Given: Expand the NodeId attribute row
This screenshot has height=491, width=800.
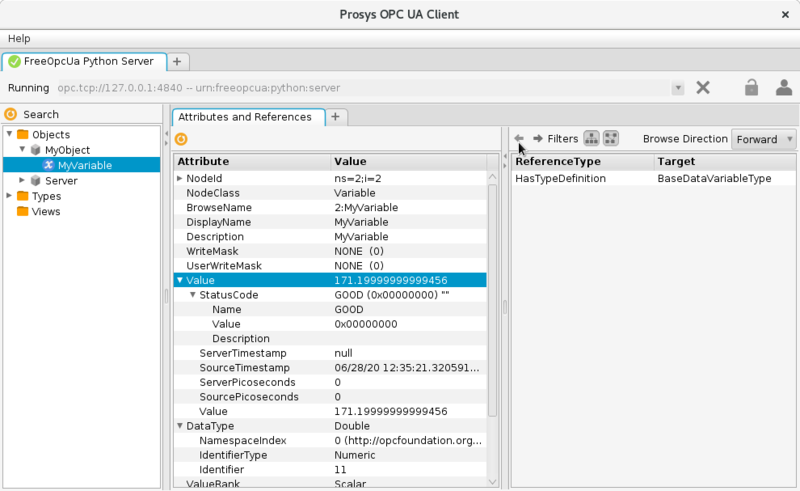Looking at the screenshot, I should click(180, 177).
